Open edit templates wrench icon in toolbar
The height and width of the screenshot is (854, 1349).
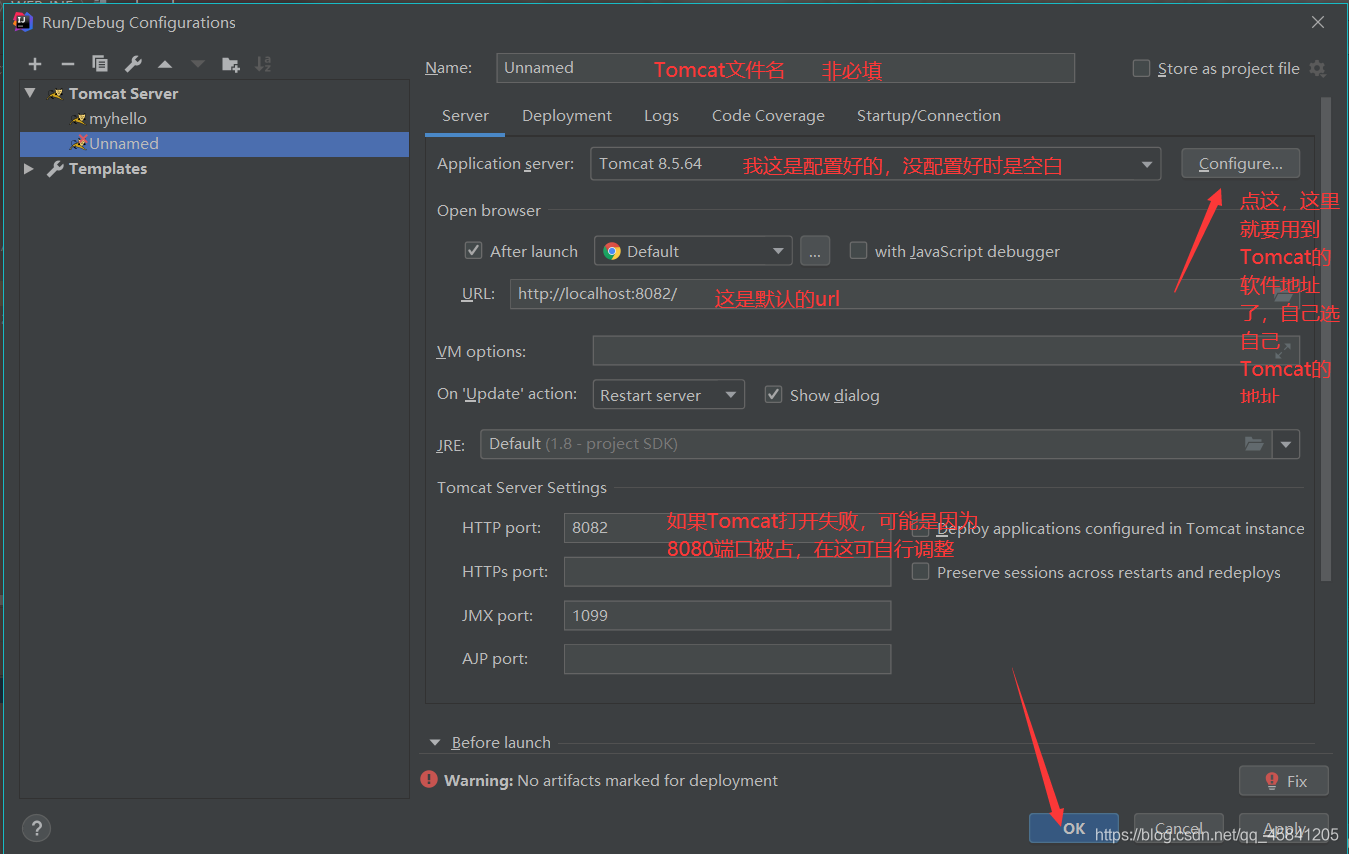(x=133, y=64)
